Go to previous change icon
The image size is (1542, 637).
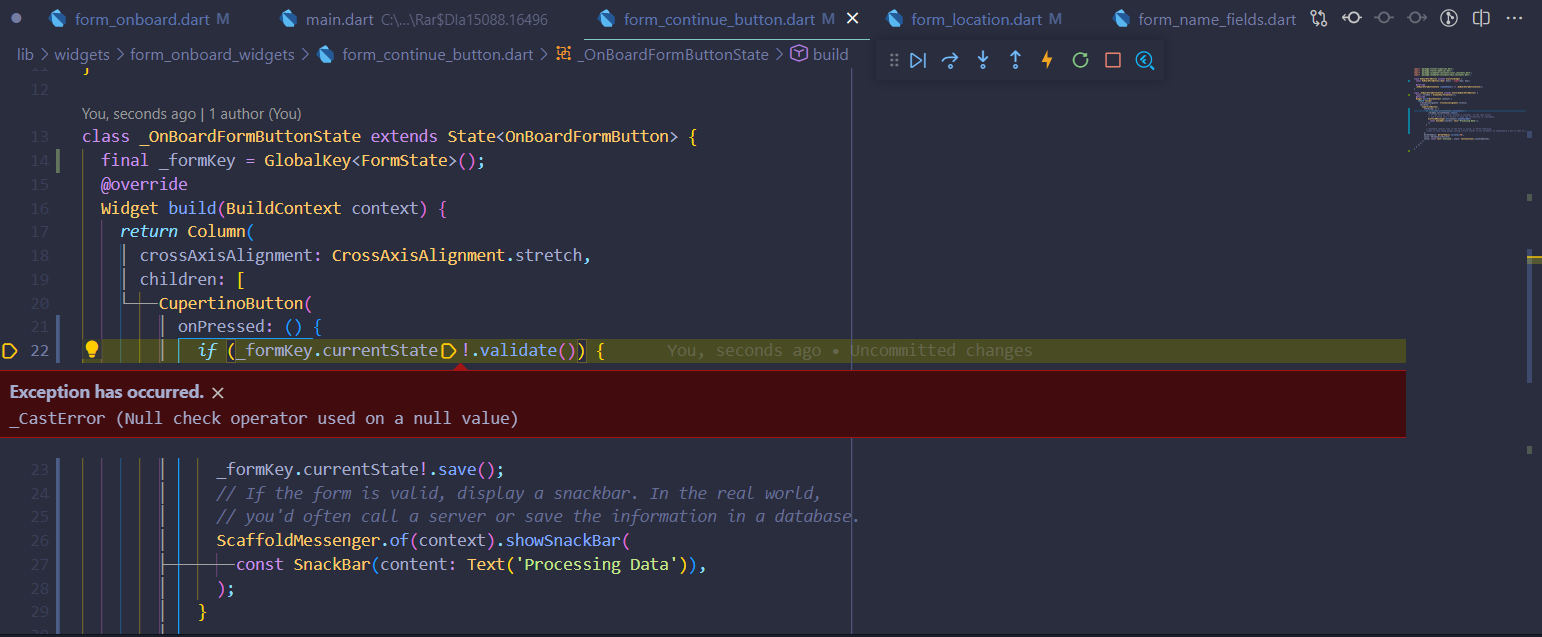click(1352, 18)
